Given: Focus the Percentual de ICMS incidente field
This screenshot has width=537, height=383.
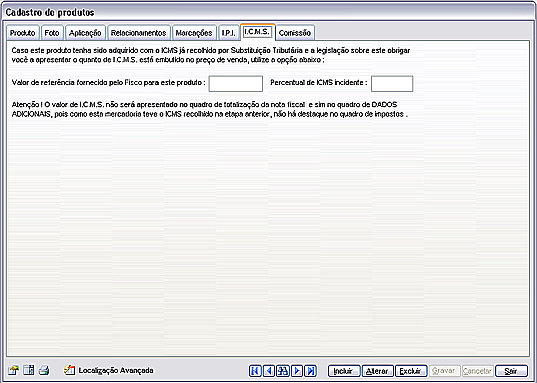Looking at the screenshot, I should tap(392, 84).
